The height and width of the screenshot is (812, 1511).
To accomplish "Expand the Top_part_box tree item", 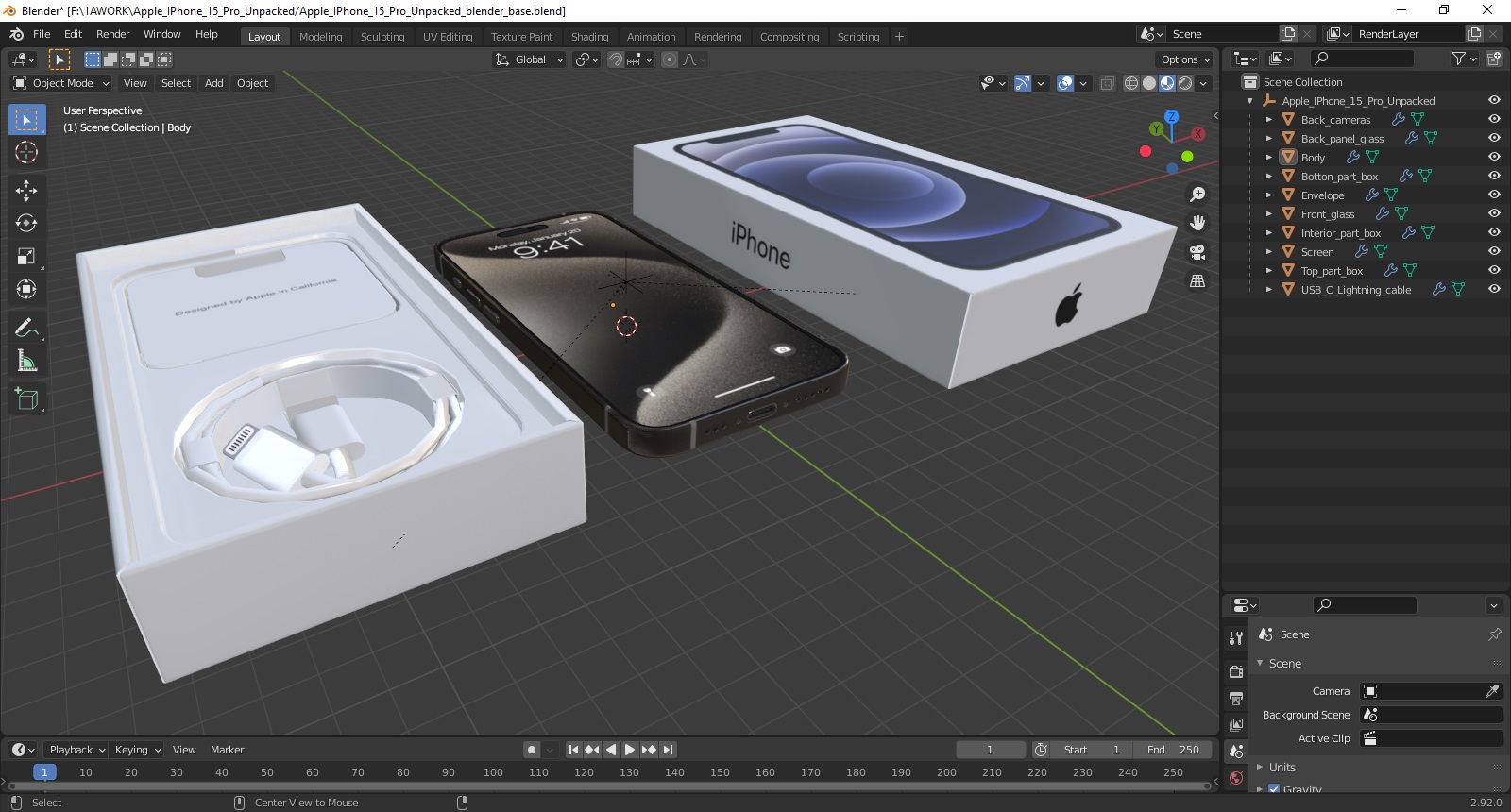I will [x=1269, y=270].
